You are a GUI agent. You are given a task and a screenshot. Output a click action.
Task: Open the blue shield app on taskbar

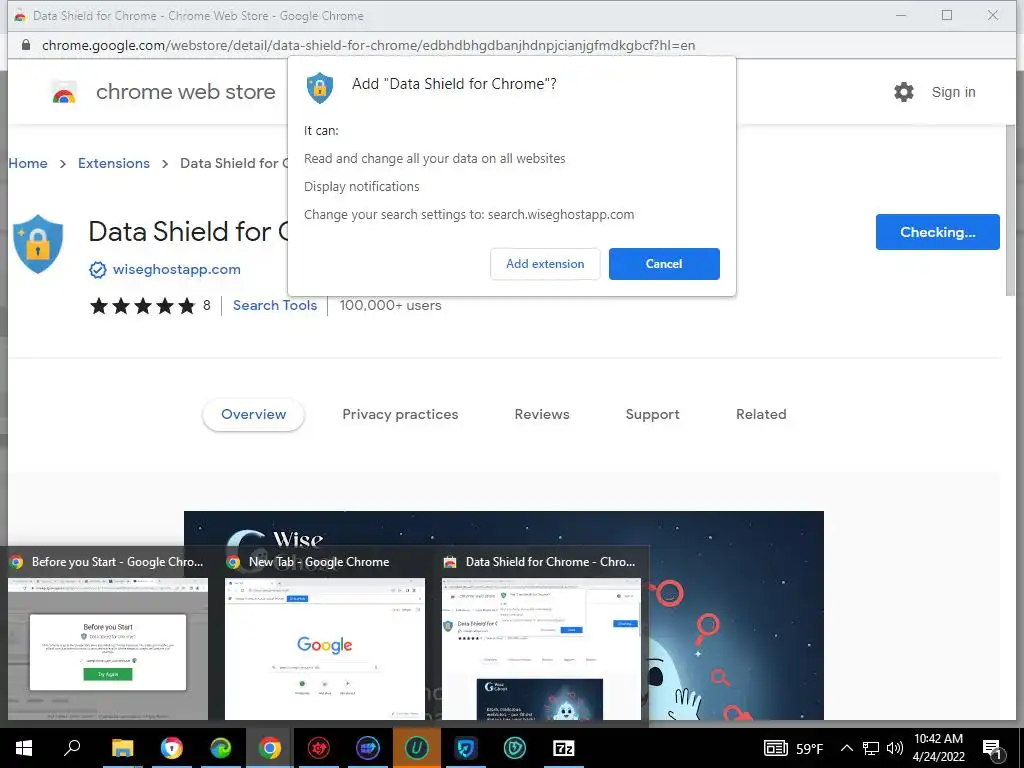pyautogui.click(x=466, y=748)
